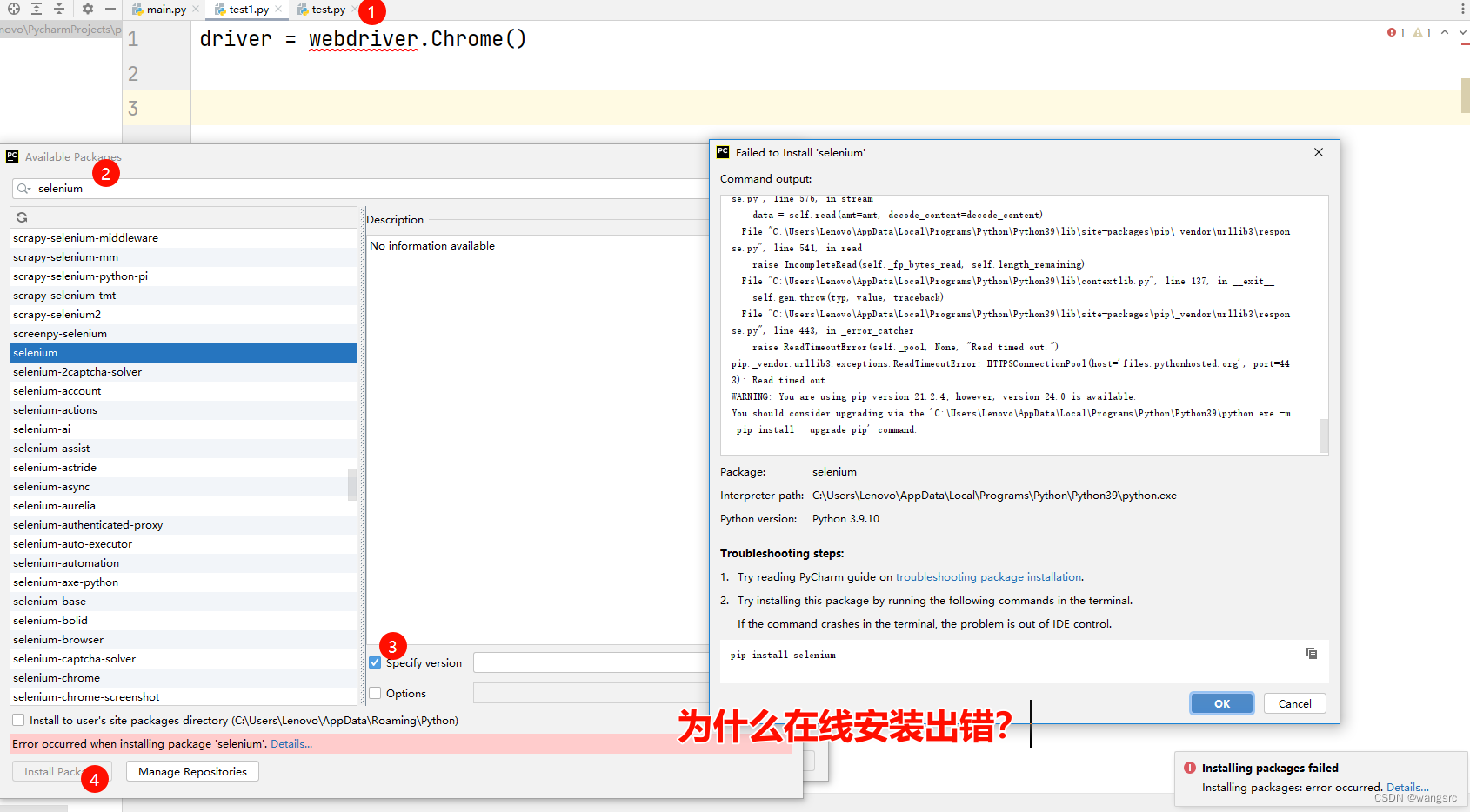Click the select opened file target icon

click(x=14, y=9)
